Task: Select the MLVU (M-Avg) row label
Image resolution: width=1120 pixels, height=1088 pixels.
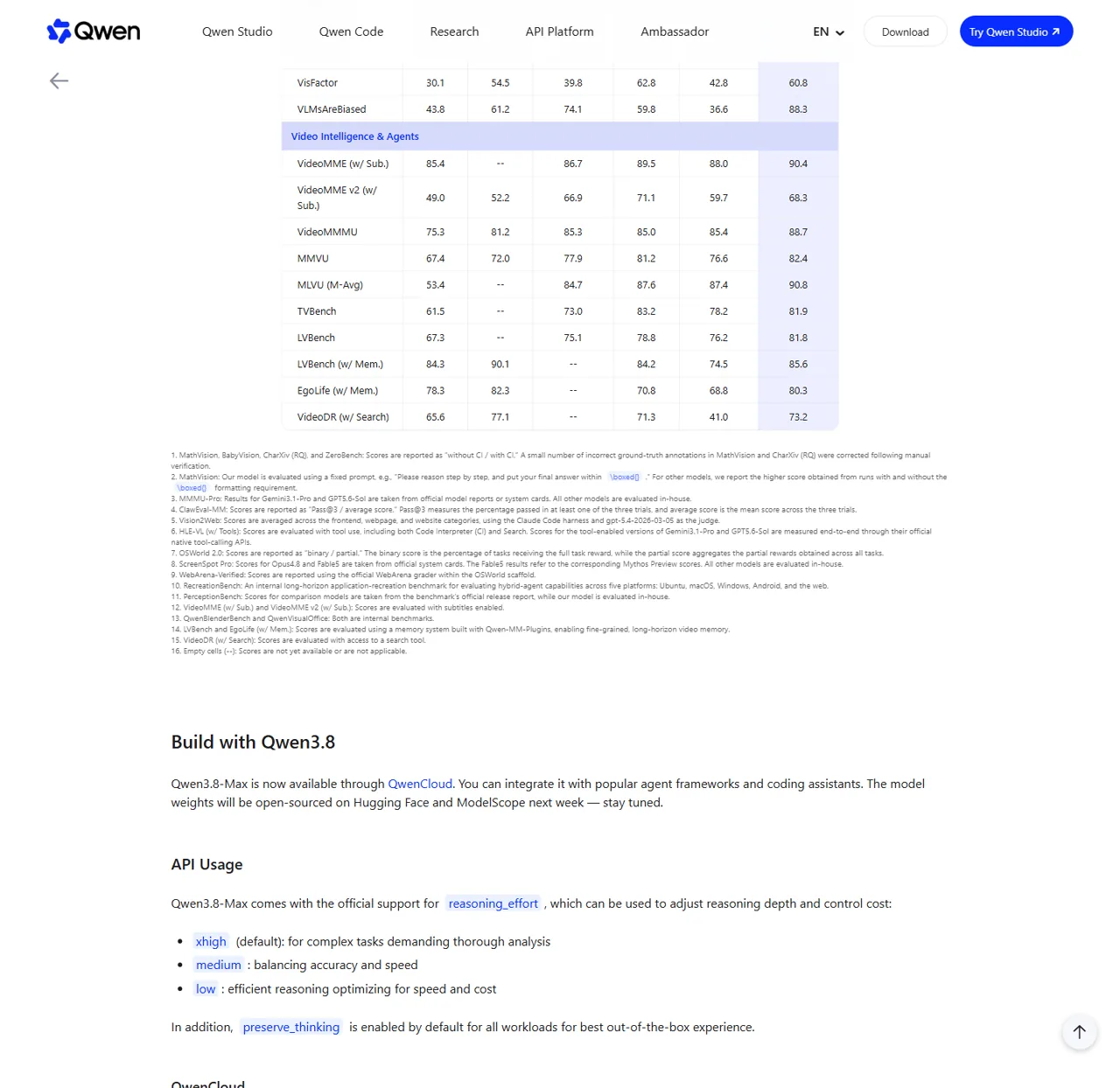Action: (x=330, y=284)
